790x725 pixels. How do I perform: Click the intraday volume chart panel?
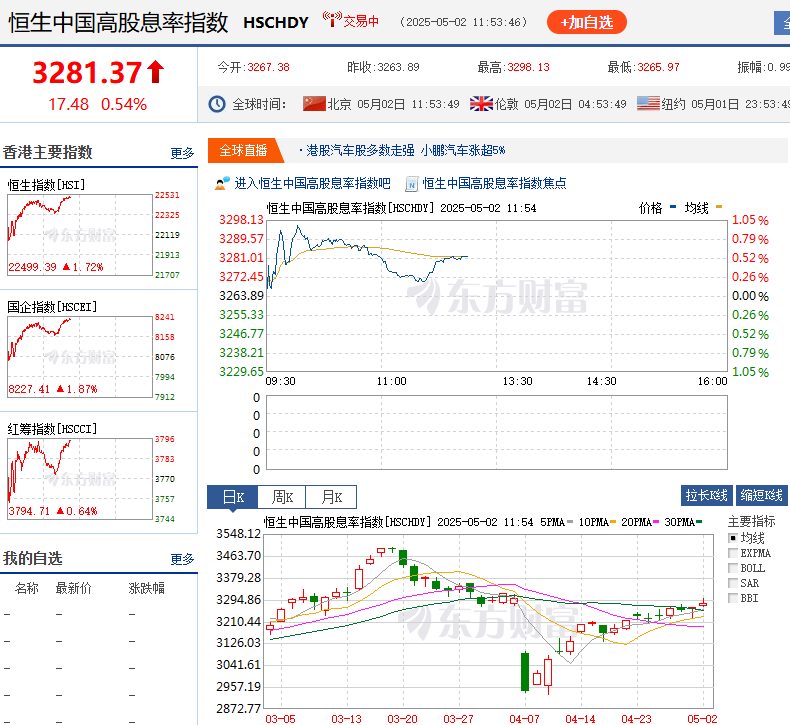click(x=497, y=432)
